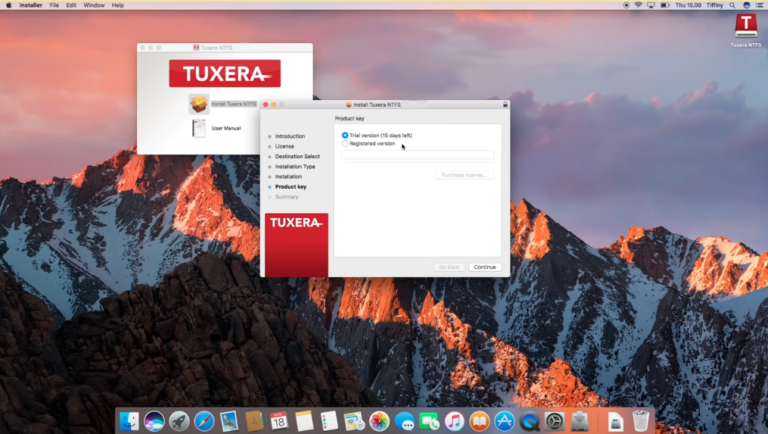Click the disk image document in Dock
This screenshot has width=768, height=434.
click(x=616, y=421)
